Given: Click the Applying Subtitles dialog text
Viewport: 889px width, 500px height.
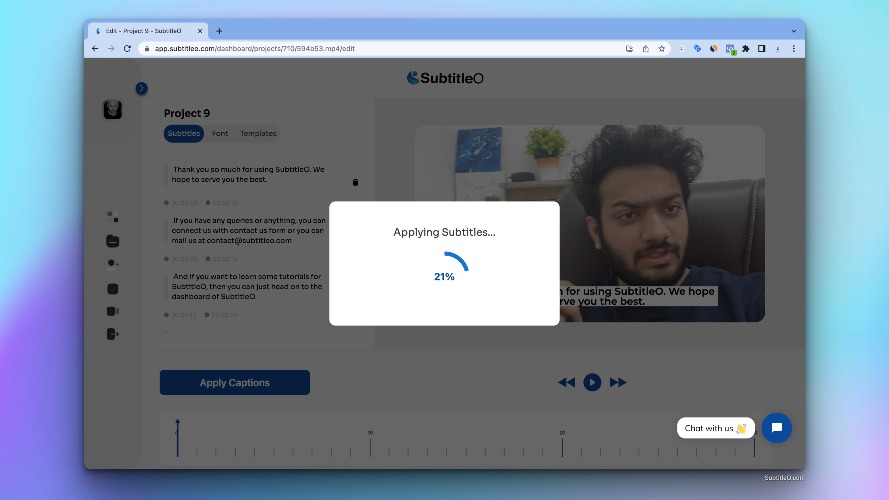Looking at the screenshot, I should click(x=444, y=232).
